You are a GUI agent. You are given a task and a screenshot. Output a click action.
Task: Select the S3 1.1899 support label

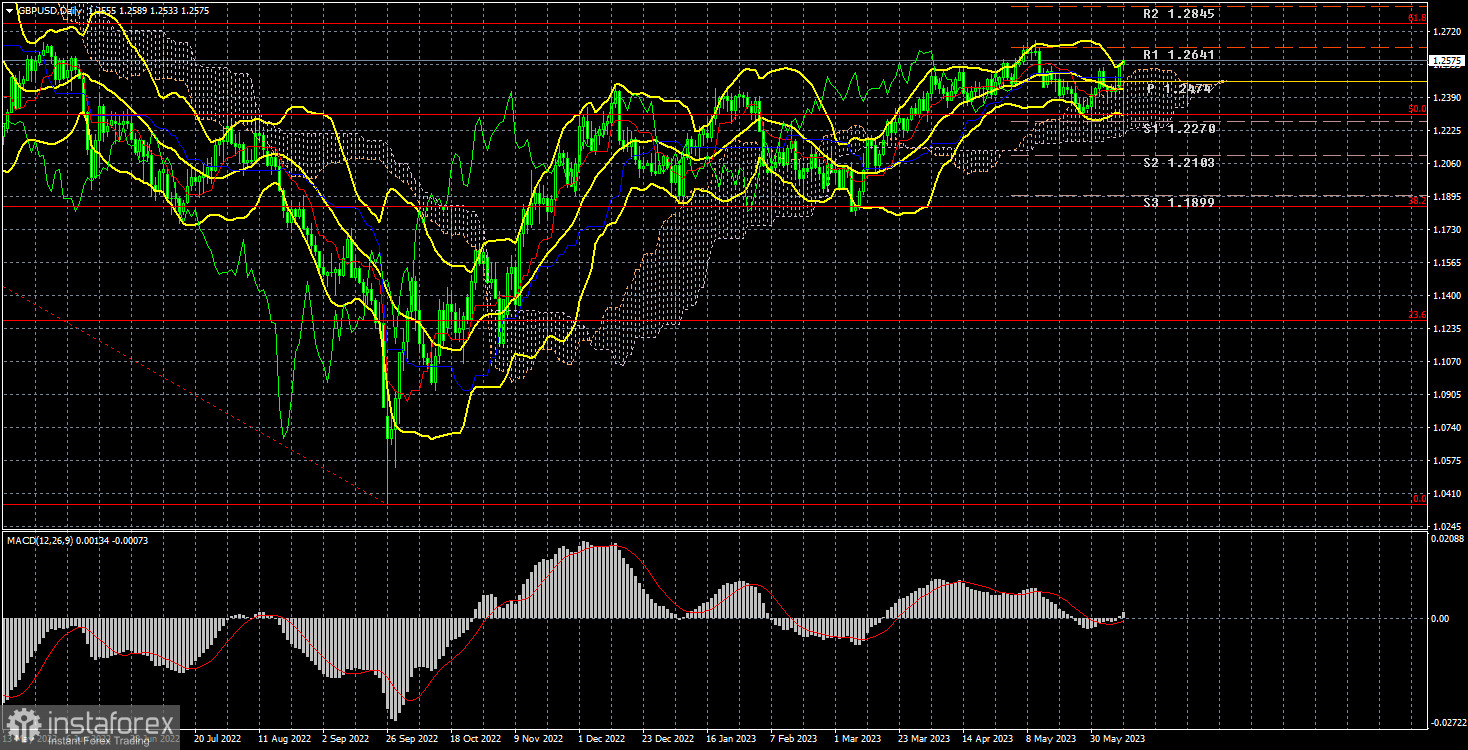1180,202
